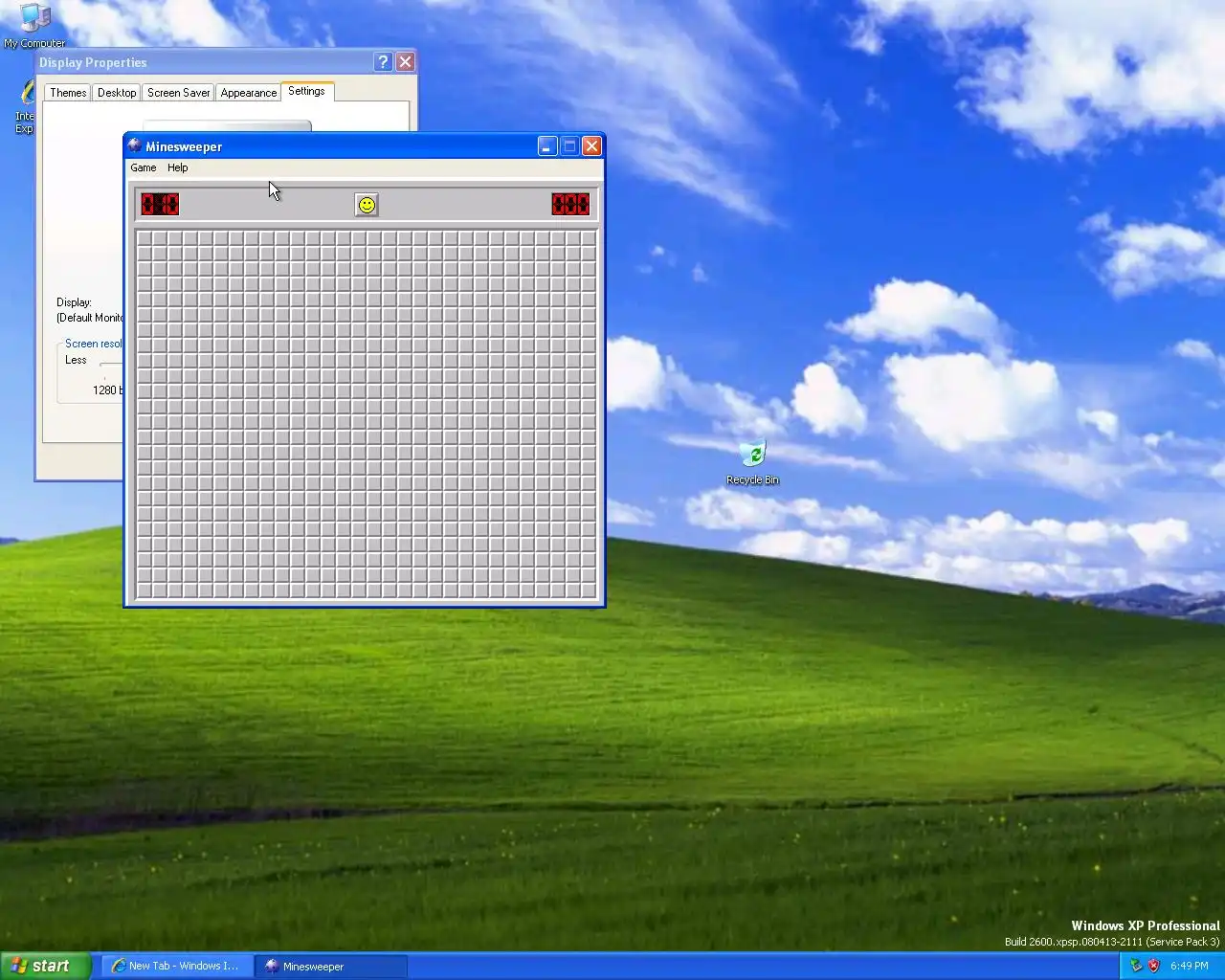This screenshot has width=1225, height=980.
Task: Click the Minesweeper taskbar button
Action: click(331, 966)
